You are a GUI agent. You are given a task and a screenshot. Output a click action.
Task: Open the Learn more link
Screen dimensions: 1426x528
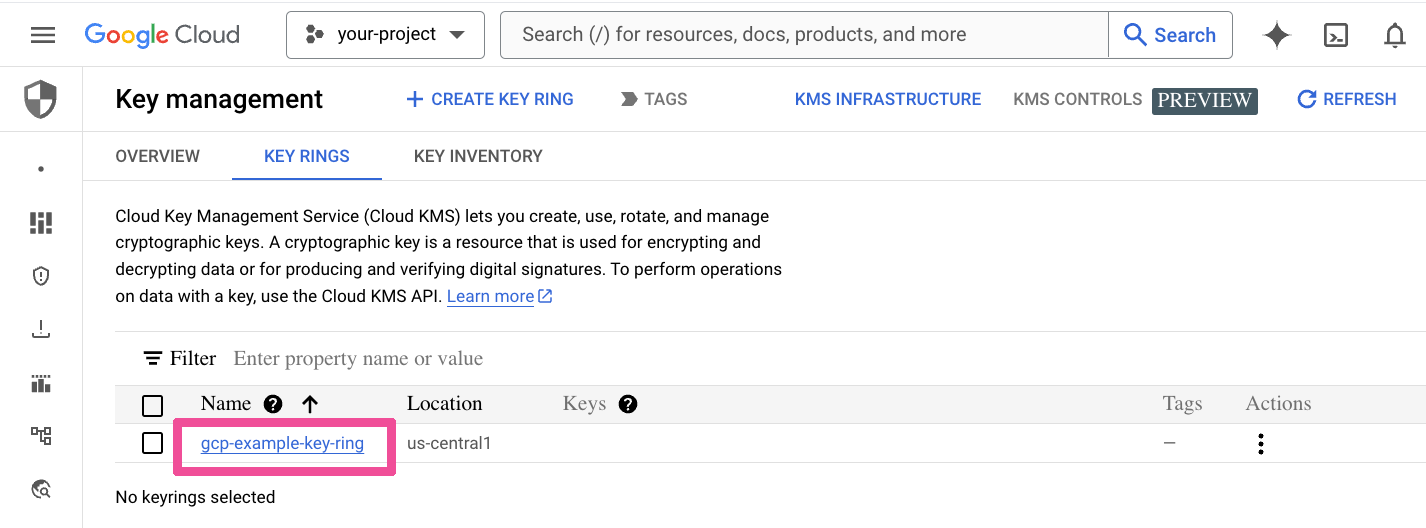[500, 296]
